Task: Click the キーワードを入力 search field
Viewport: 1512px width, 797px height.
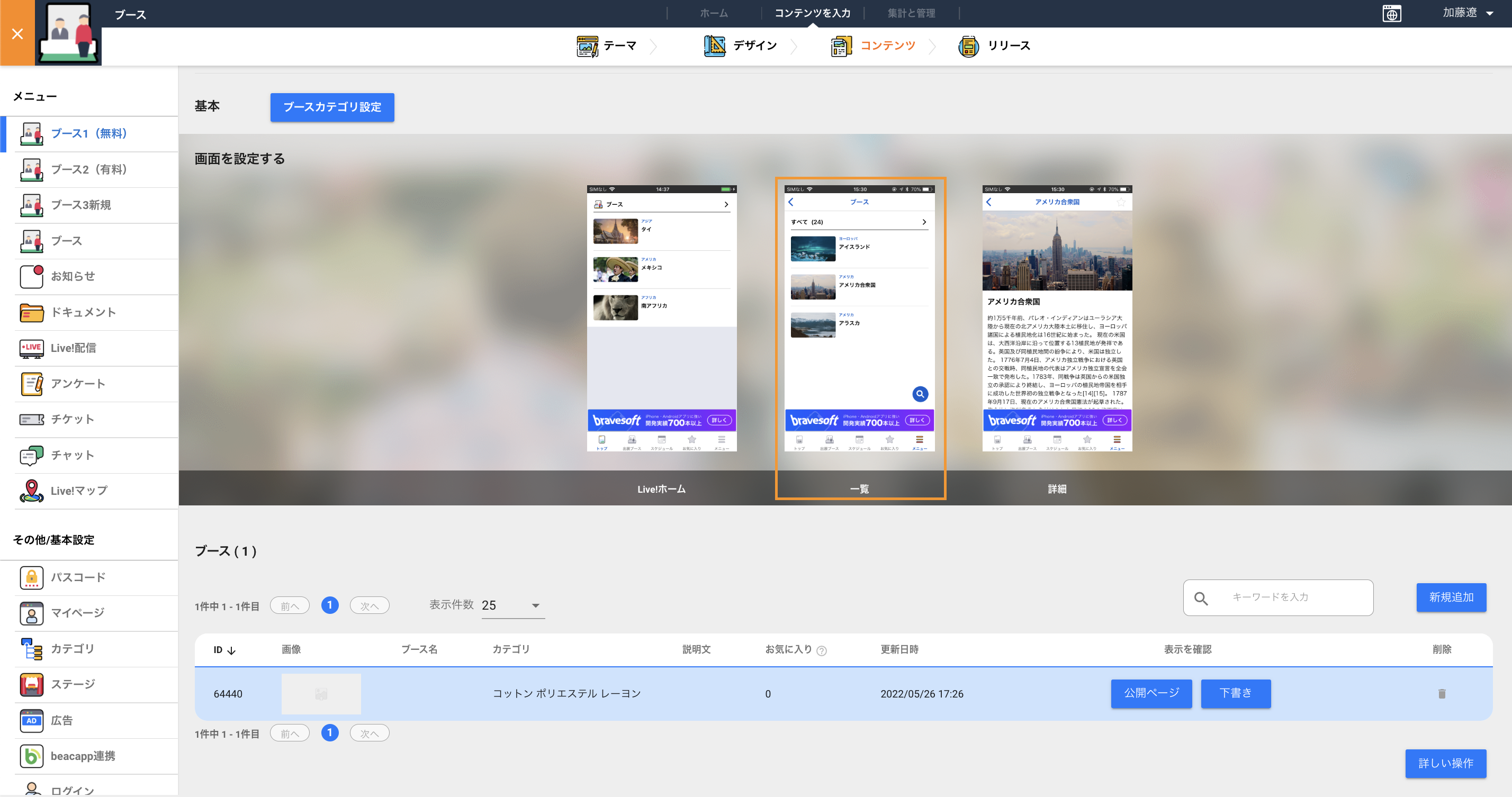Action: tap(1278, 597)
